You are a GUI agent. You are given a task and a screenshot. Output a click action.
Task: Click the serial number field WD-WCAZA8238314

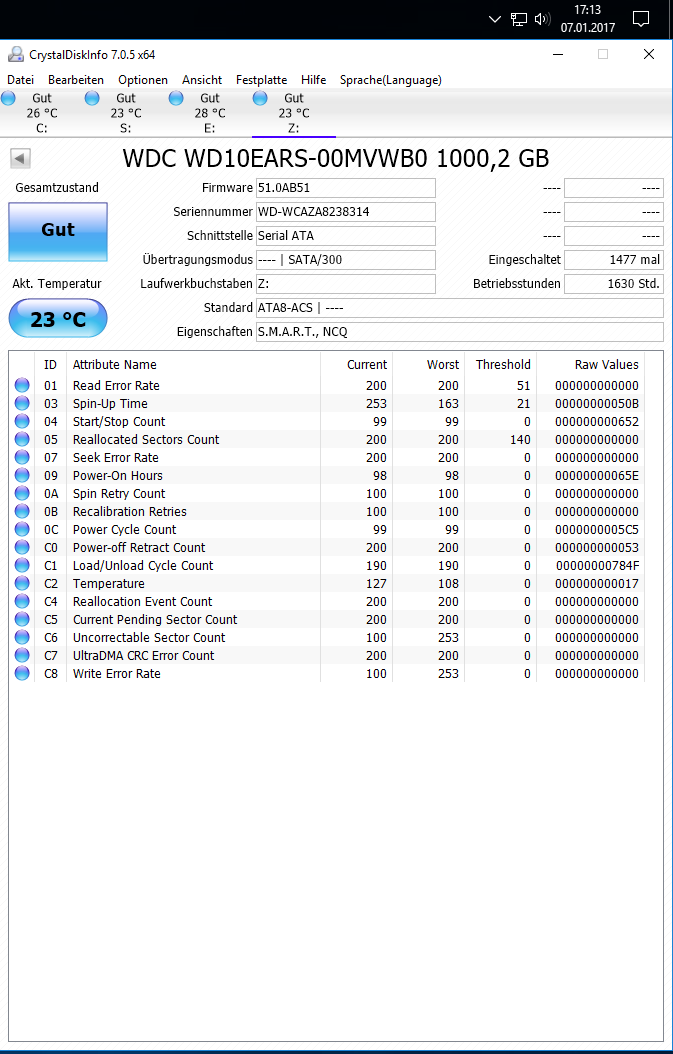(x=346, y=212)
